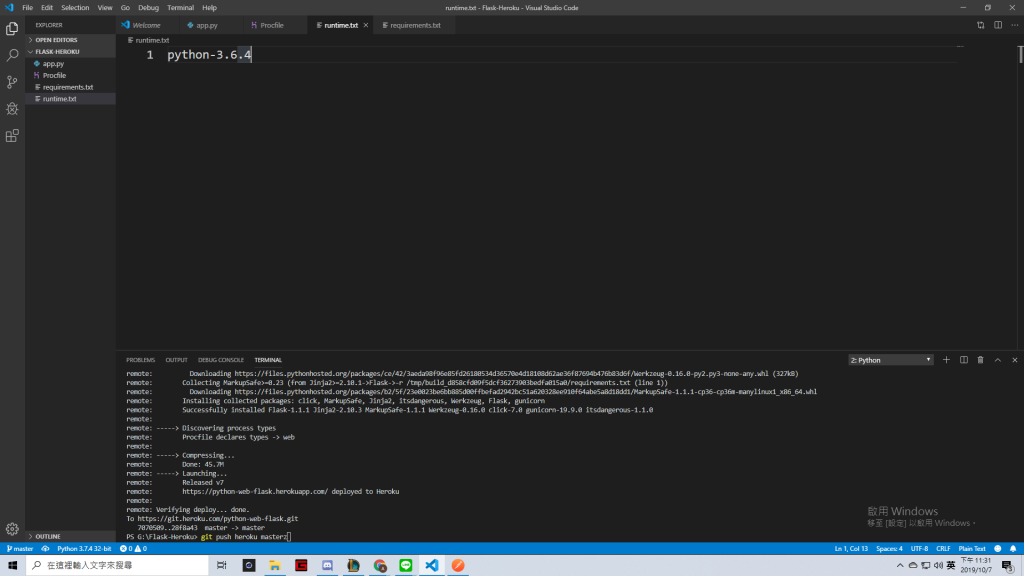The image size is (1024, 576).
Task: Open Task View on the taskbar
Action: pos(221,565)
